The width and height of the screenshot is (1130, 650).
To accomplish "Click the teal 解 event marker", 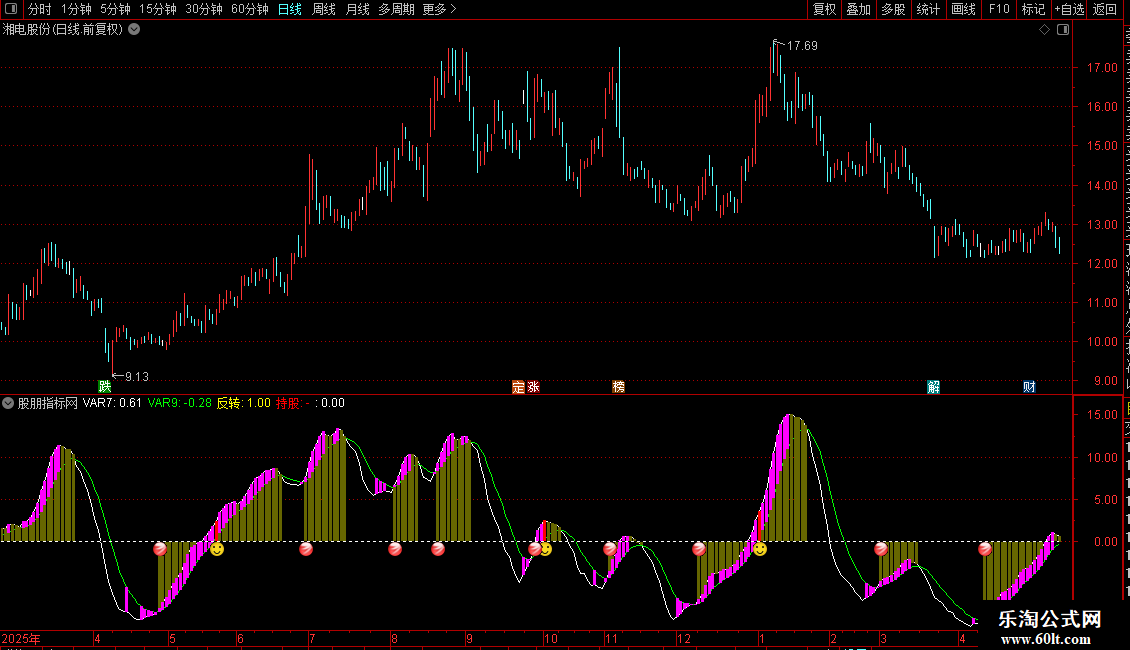I will pos(933,387).
